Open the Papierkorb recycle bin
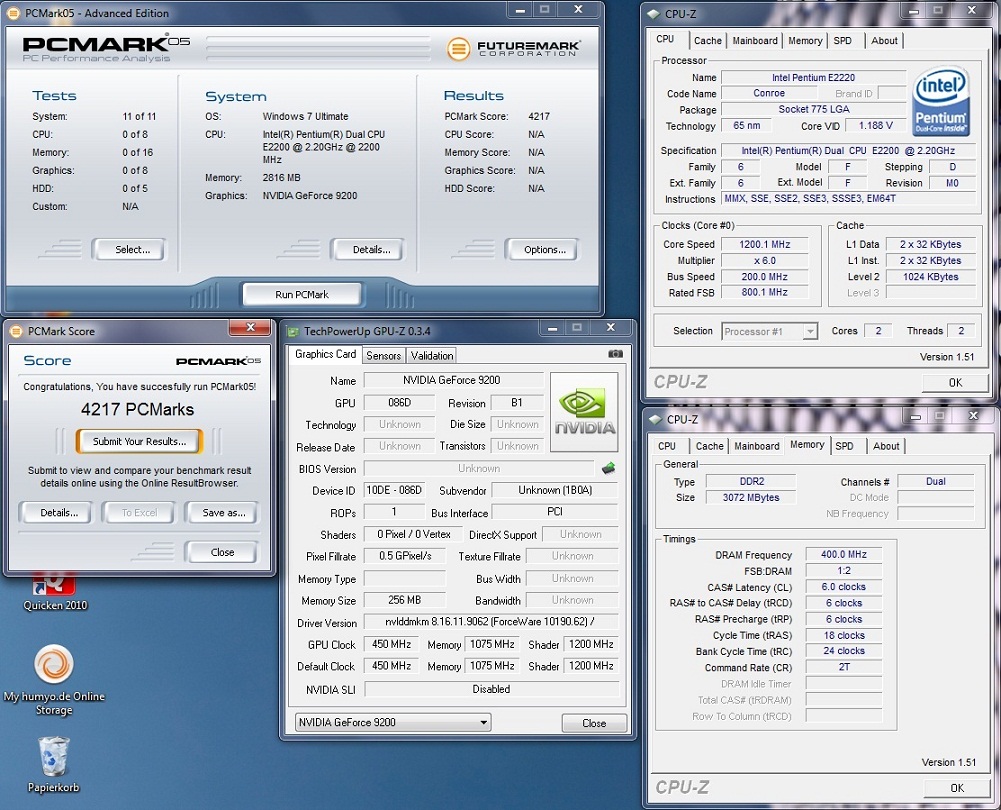 54,765
